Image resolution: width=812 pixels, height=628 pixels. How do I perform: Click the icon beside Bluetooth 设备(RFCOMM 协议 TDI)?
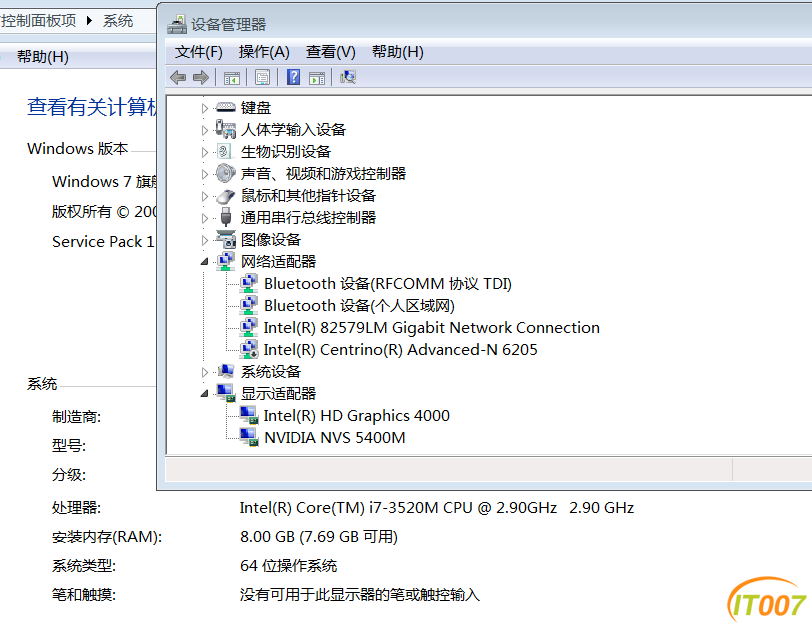click(x=249, y=283)
